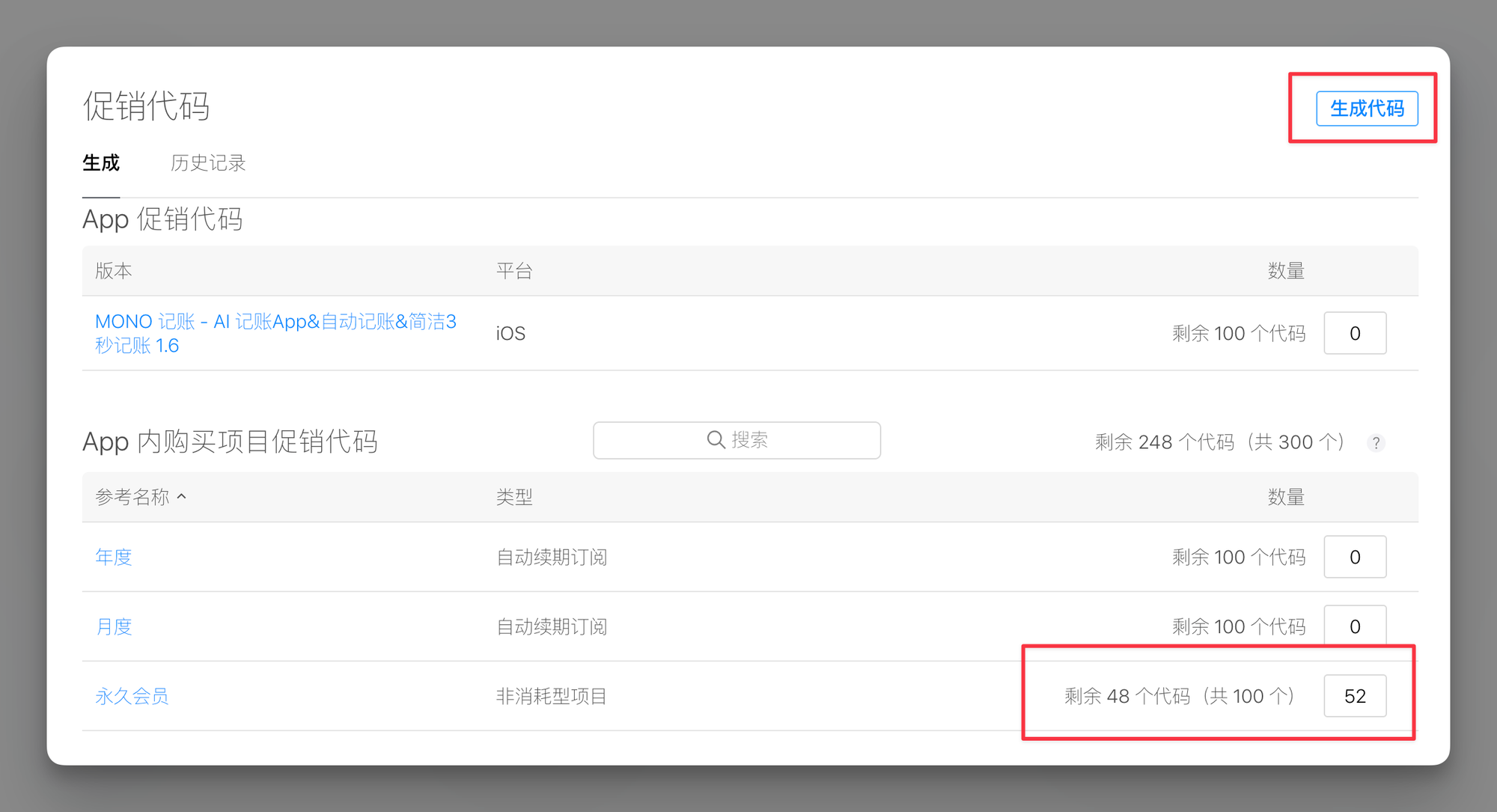Open the 永久会员 item link
This screenshot has height=812, width=1497.
click(132, 696)
